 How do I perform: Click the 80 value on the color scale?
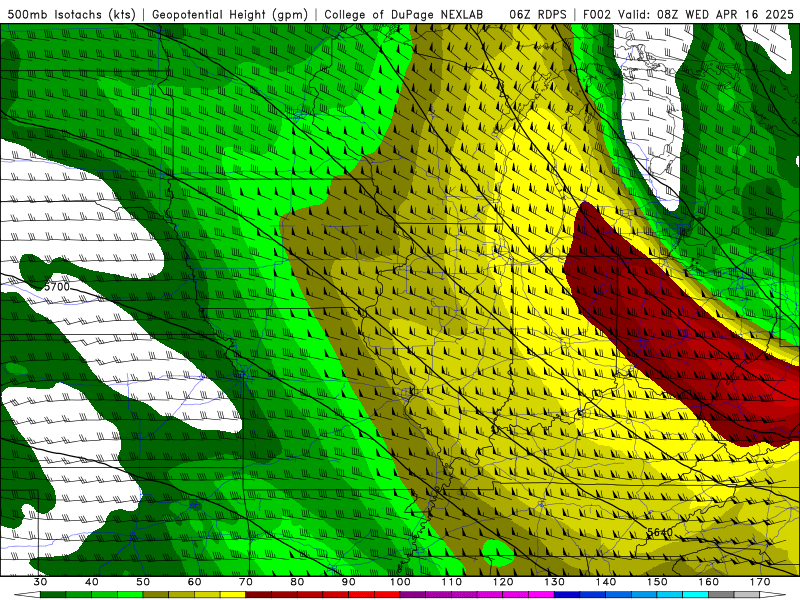click(297, 582)
